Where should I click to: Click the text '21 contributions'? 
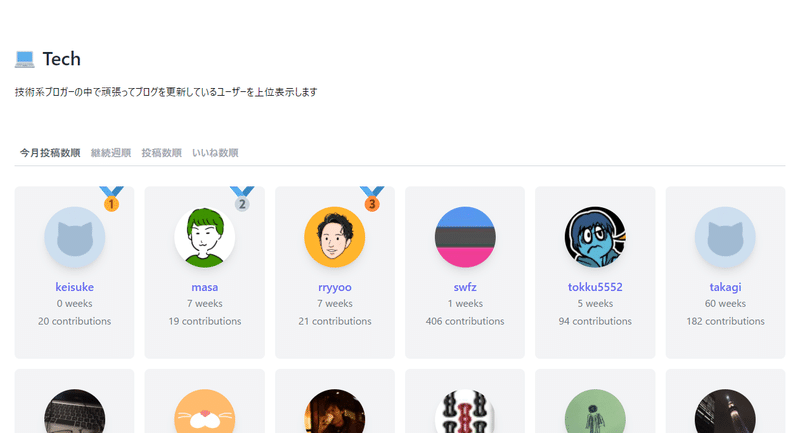point(335,321)
